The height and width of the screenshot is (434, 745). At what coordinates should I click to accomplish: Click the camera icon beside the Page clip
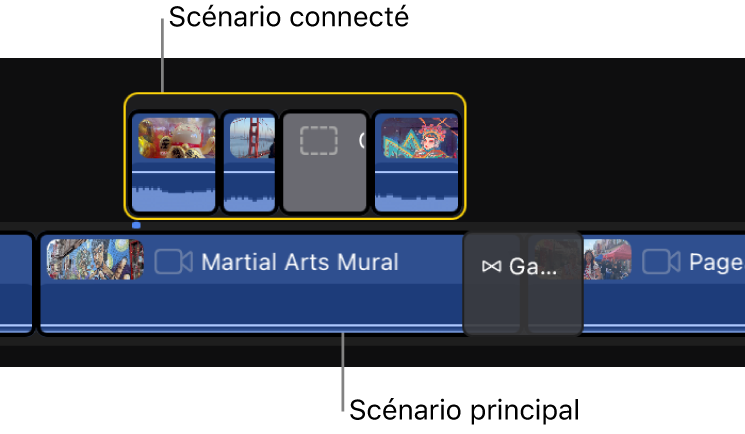661,262
